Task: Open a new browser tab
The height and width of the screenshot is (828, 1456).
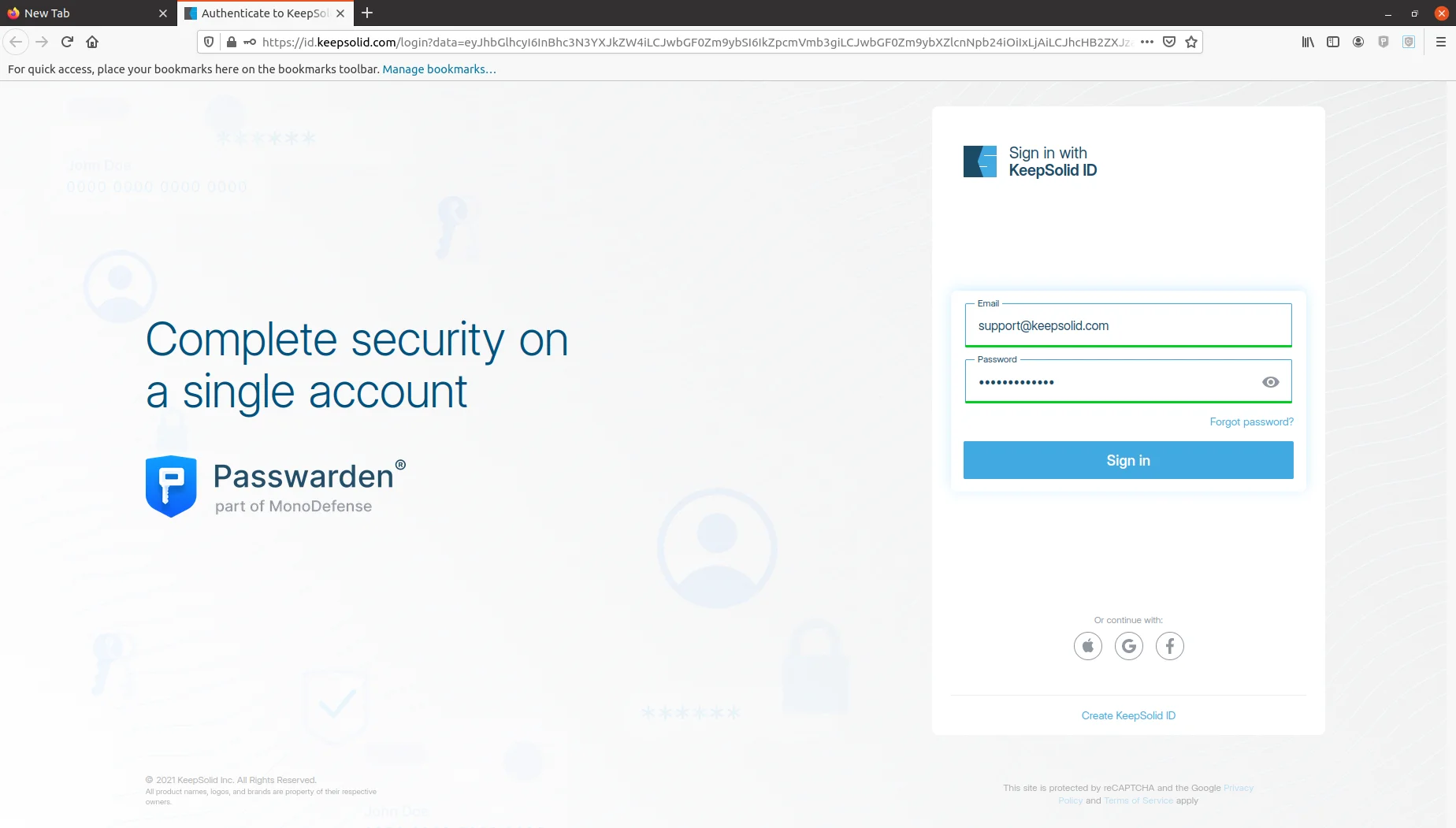Action: (x=367, y=13)
